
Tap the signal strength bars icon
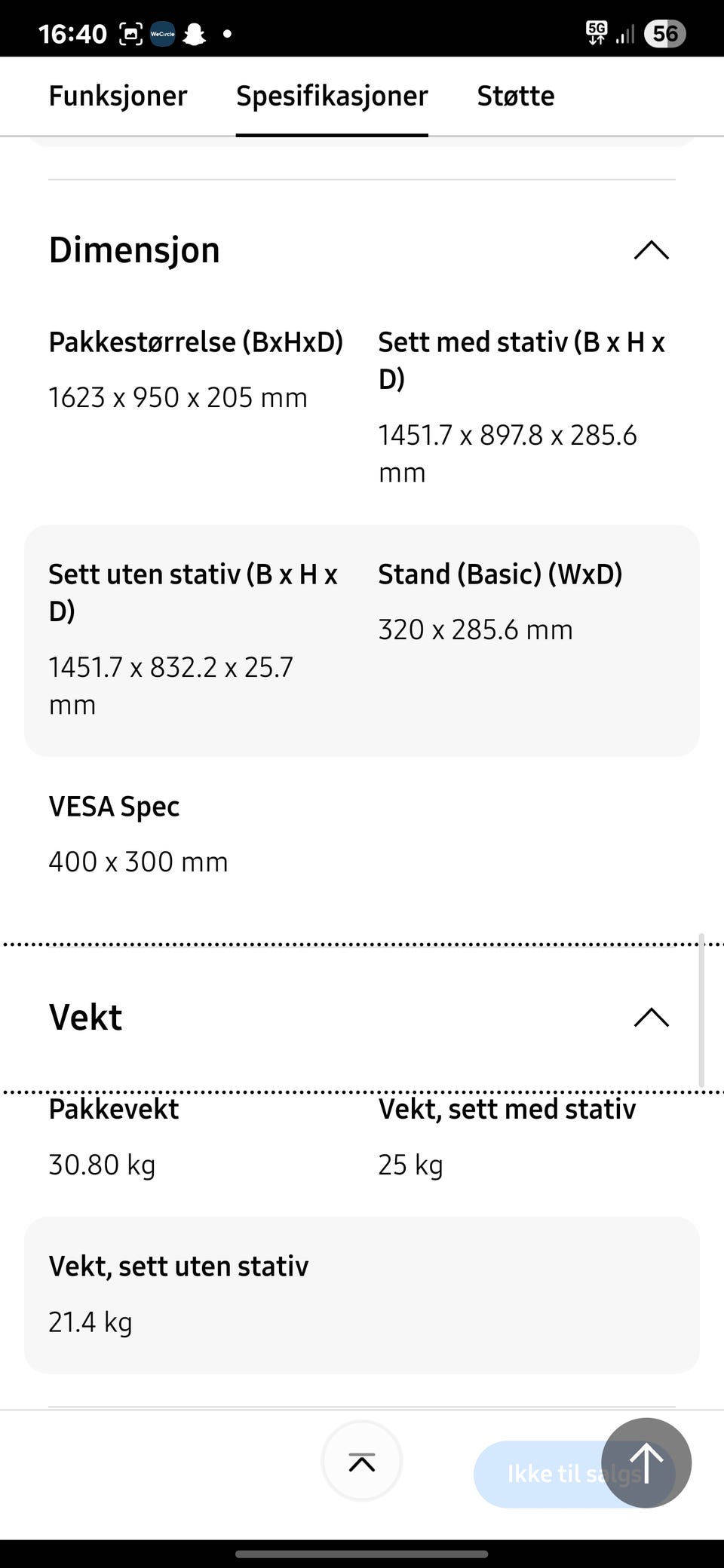click(625, 34)
